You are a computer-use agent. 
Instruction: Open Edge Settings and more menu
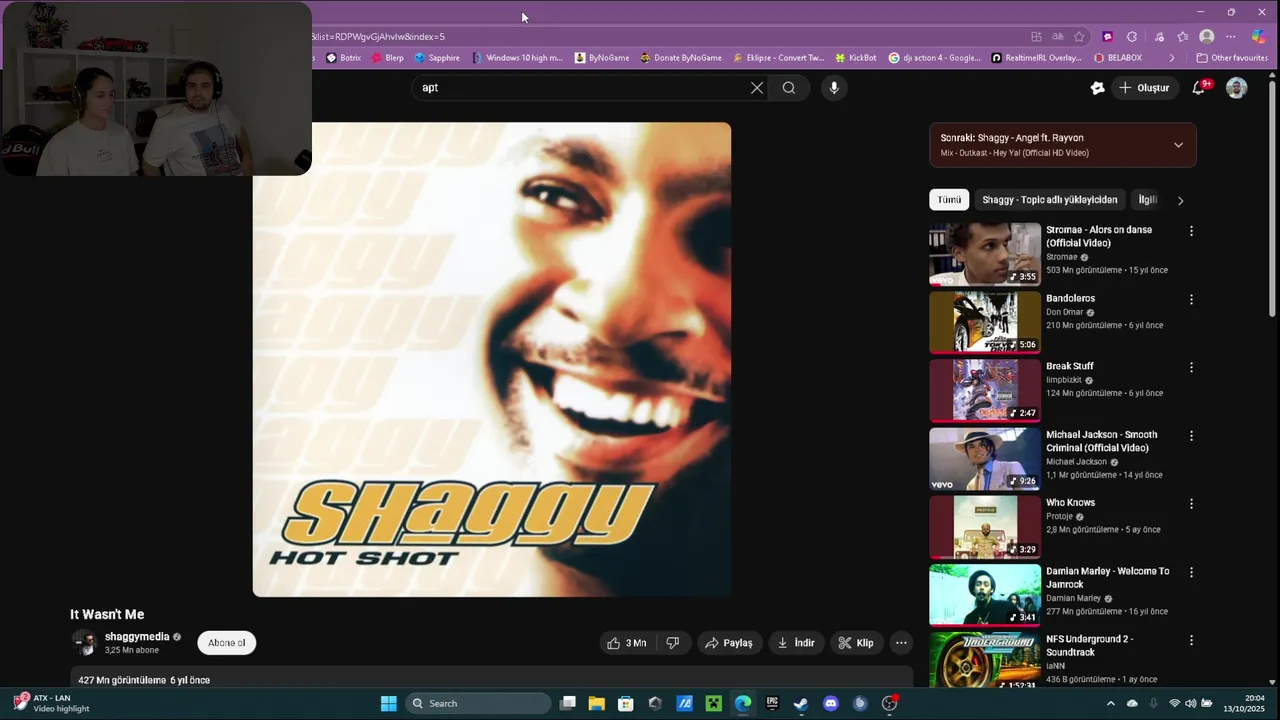click(x=1231, y=37)
